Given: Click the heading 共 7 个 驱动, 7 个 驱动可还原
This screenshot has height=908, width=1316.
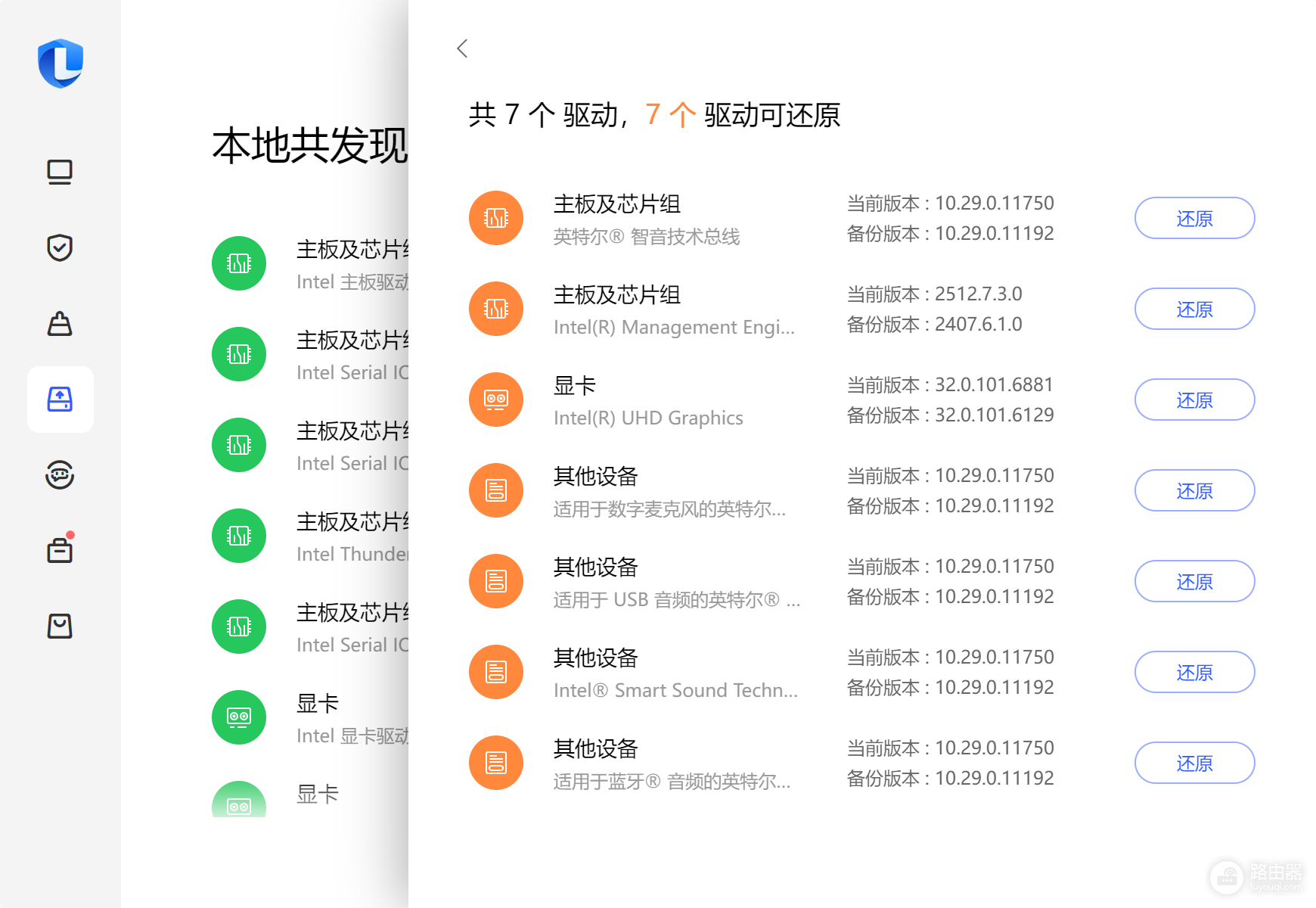Looking at the screenshot, I should (x=654, y=115).
